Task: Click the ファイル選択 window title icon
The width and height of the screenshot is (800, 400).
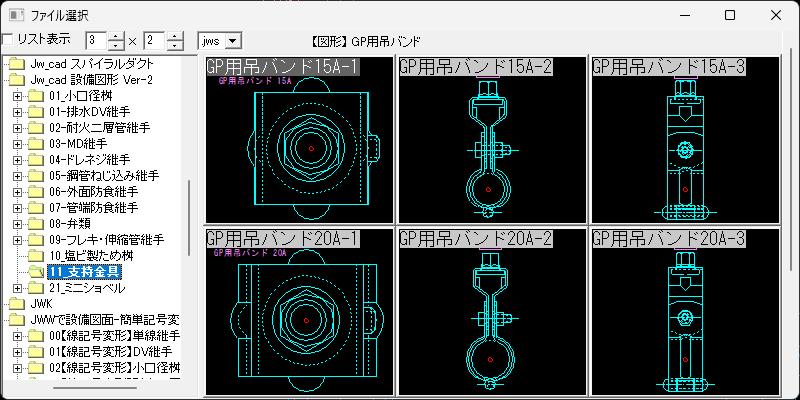Action: 16,15
